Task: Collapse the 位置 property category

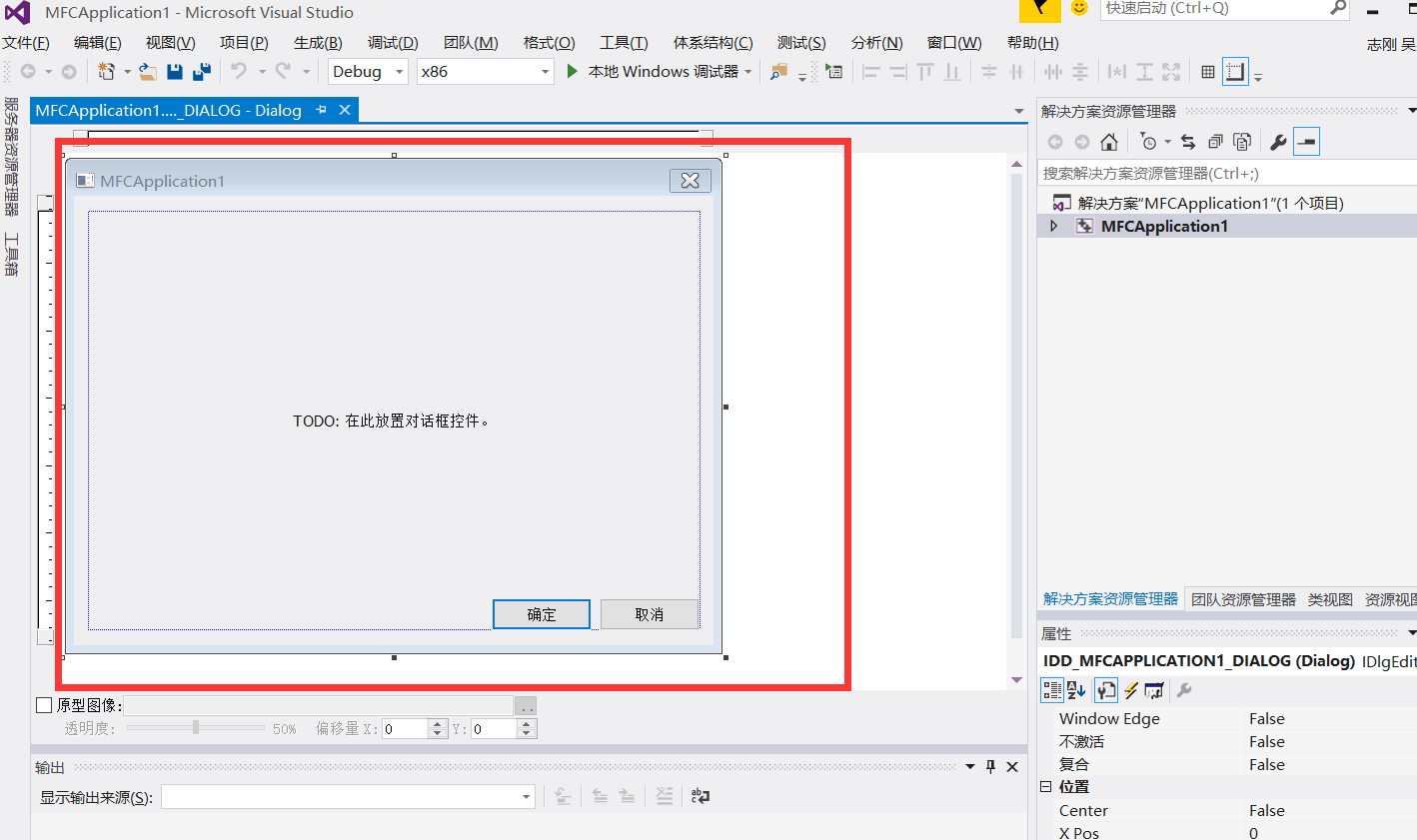Action: click(1045, 787)
